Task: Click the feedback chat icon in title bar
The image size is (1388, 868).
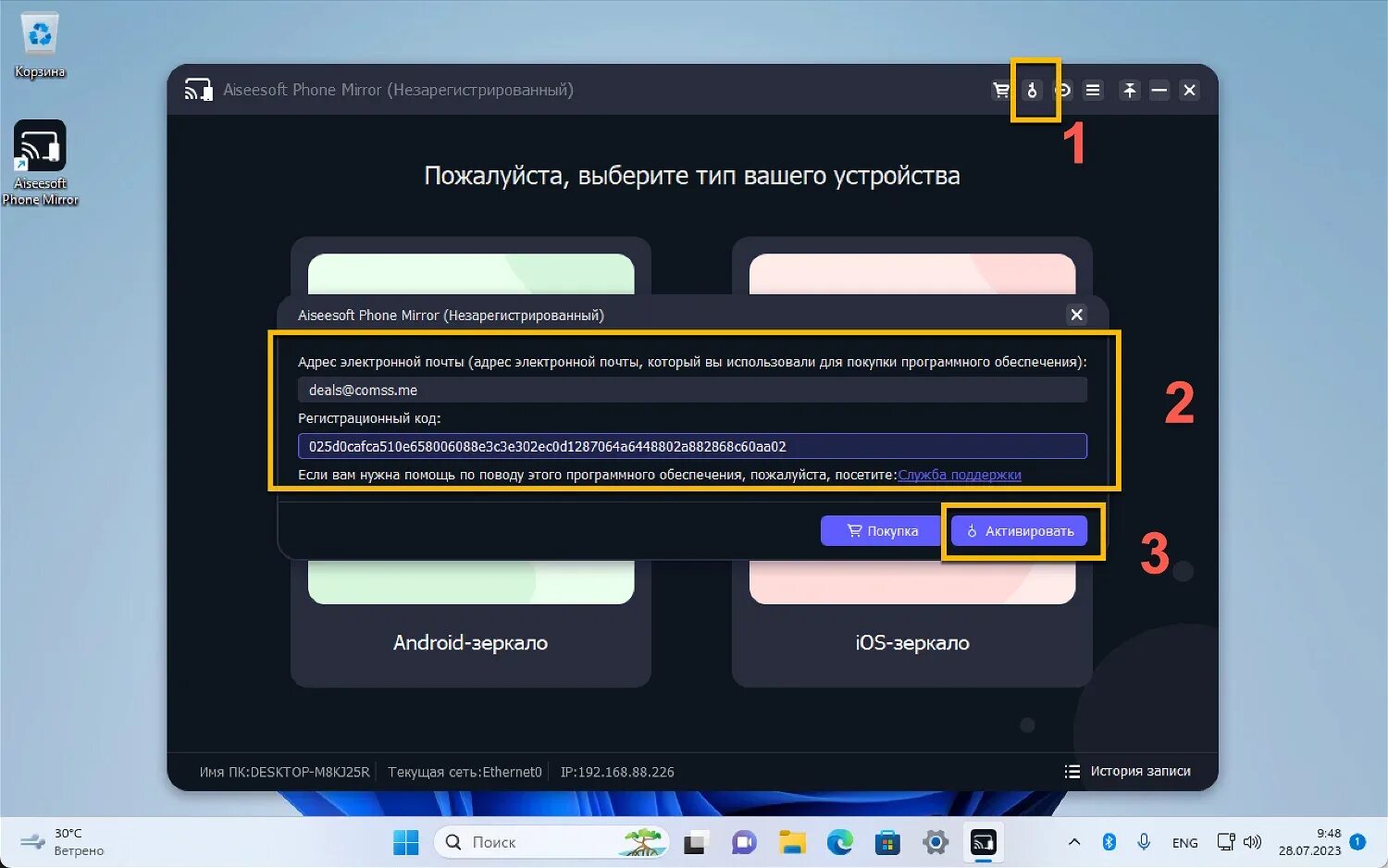Action: click(1063, 90)
